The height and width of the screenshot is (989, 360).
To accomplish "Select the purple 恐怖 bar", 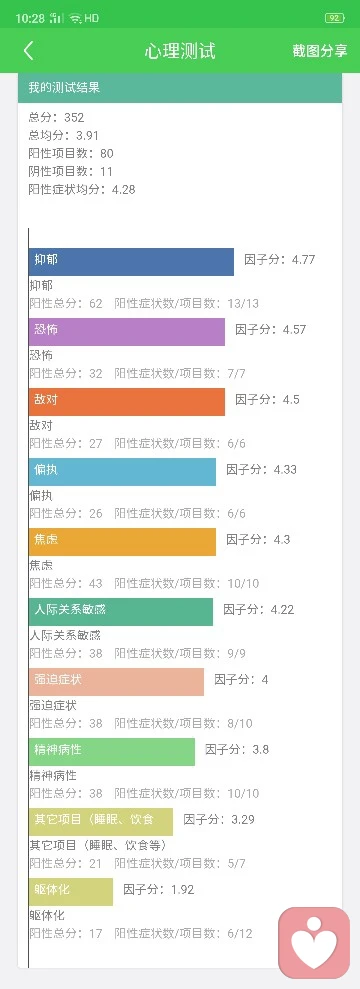I will 127,332.
